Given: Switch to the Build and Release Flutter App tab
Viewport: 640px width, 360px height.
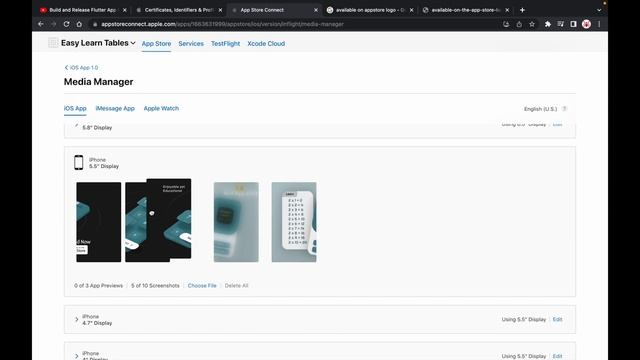Looking at the screenshot, I should point(83,10).
